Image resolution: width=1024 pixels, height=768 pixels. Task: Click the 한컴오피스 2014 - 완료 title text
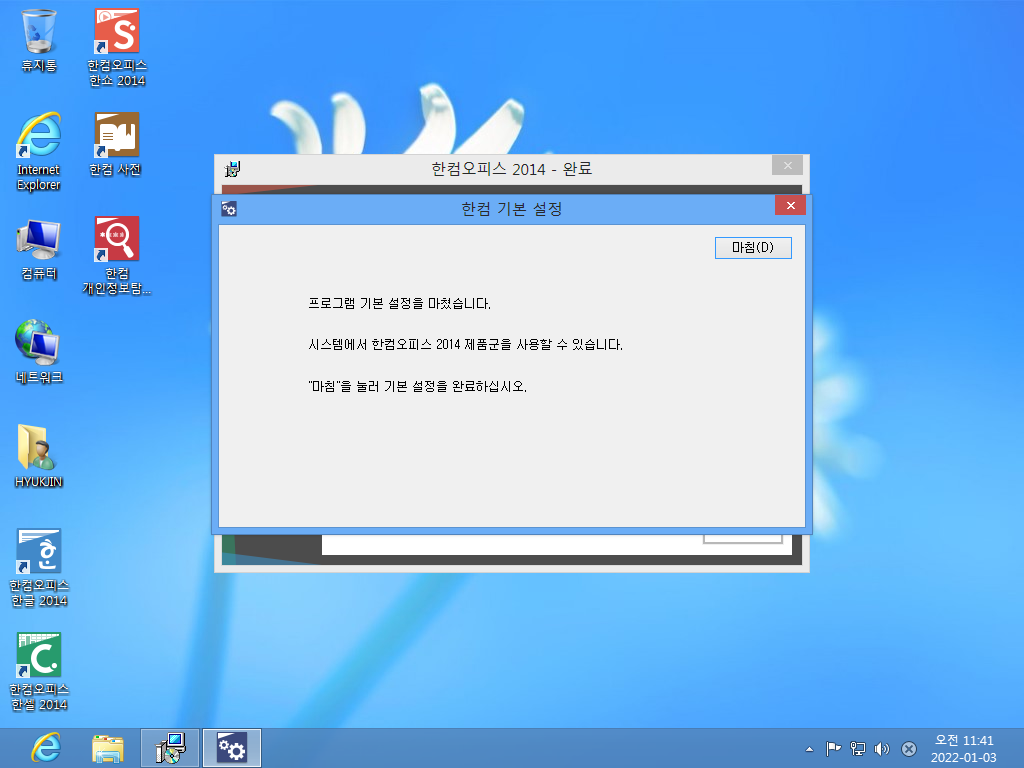[511, 169]
